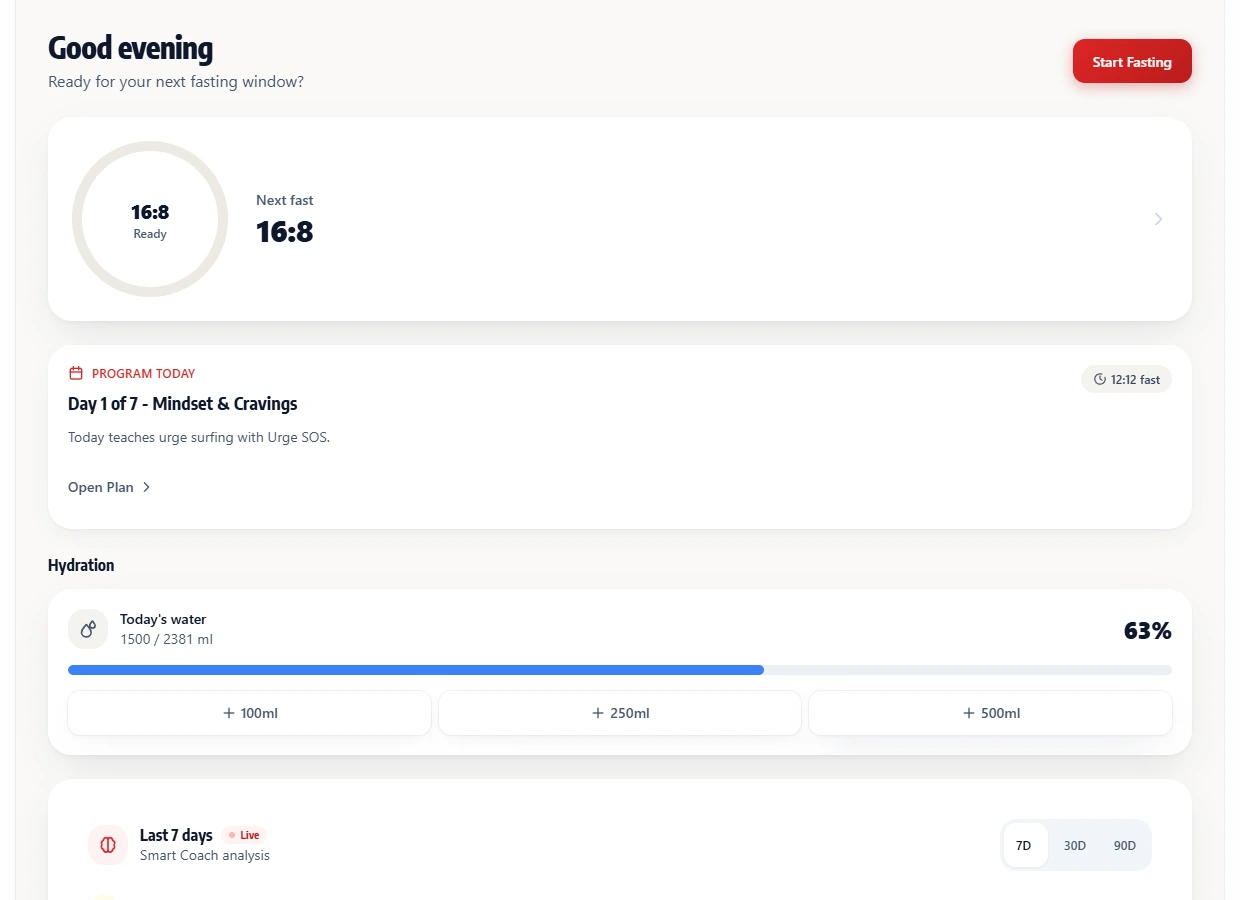
Task: Start Fasting with the red button
Action: tap(1132, 61)
